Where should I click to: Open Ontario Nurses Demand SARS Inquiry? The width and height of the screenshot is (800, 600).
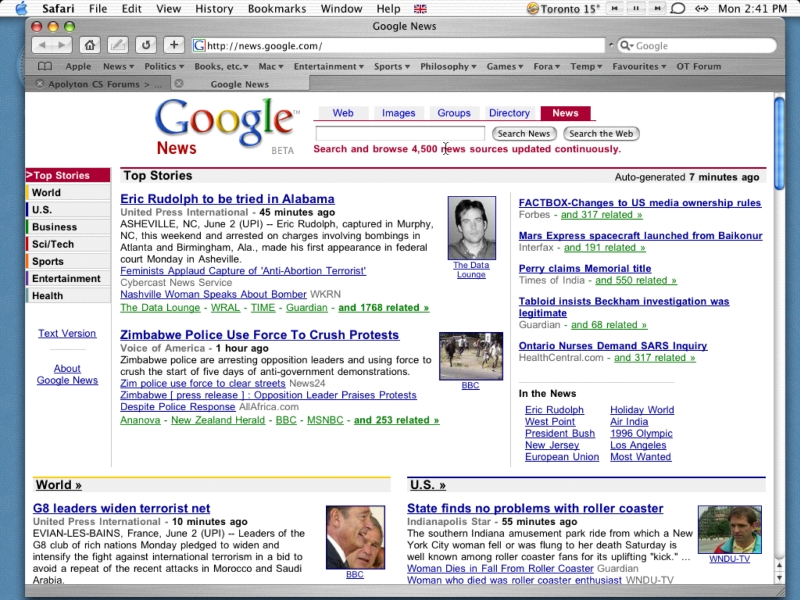click(x=613, y=346)
